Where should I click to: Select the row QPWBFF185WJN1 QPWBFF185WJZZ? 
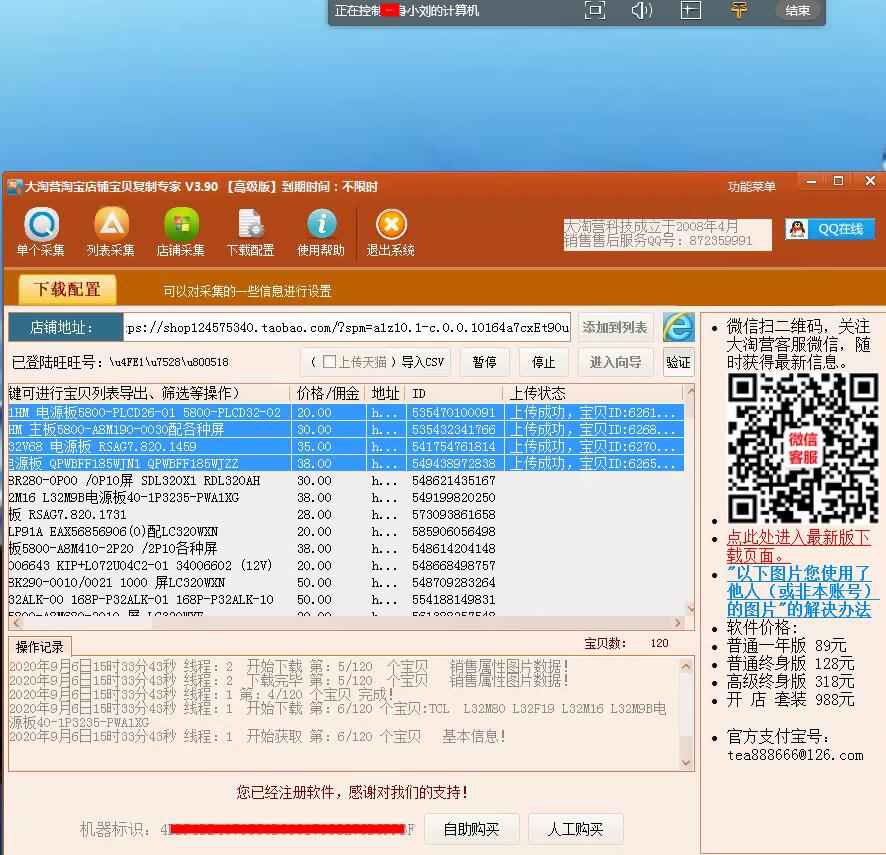tap(346, 463)
